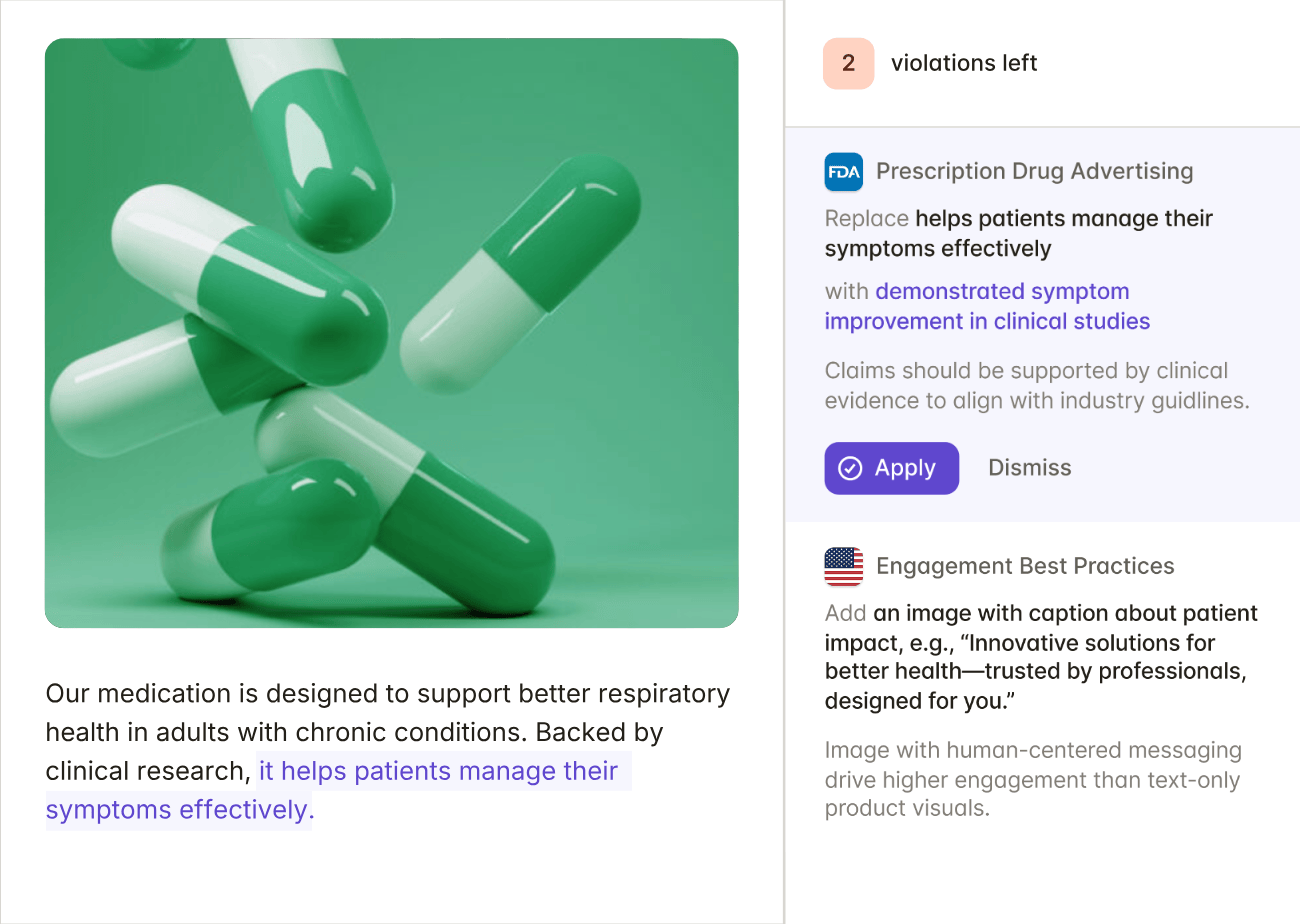Click the checkmark icon inside Apply

point(851,467)
